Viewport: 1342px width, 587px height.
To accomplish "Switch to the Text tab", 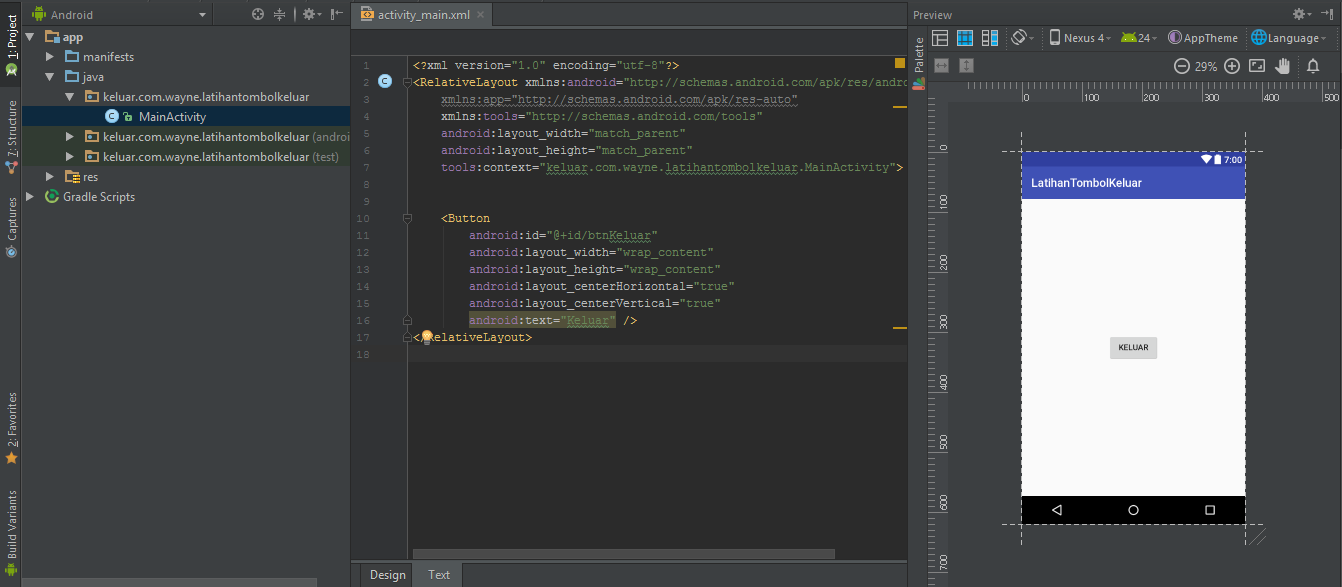I will coord(438,574).
